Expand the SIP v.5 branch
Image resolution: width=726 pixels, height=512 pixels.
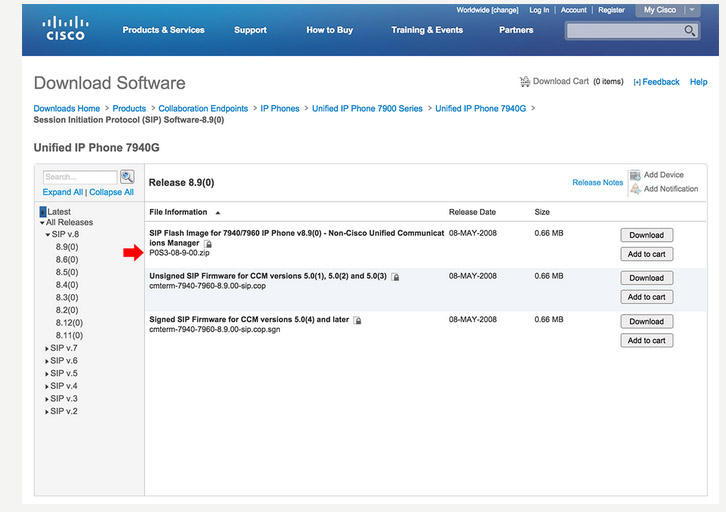47,374
